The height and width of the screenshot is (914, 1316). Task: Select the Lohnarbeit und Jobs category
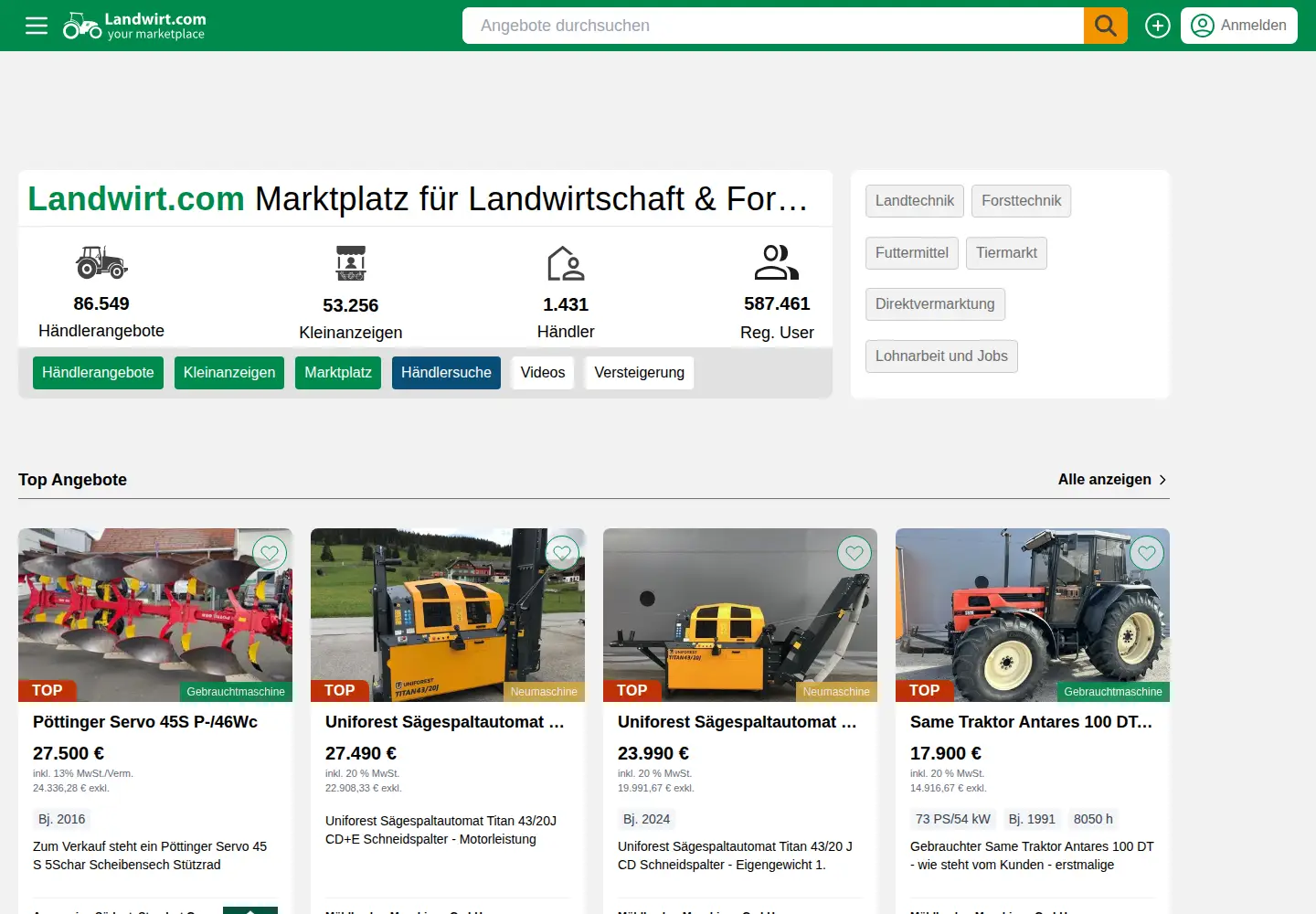point(941,356)
